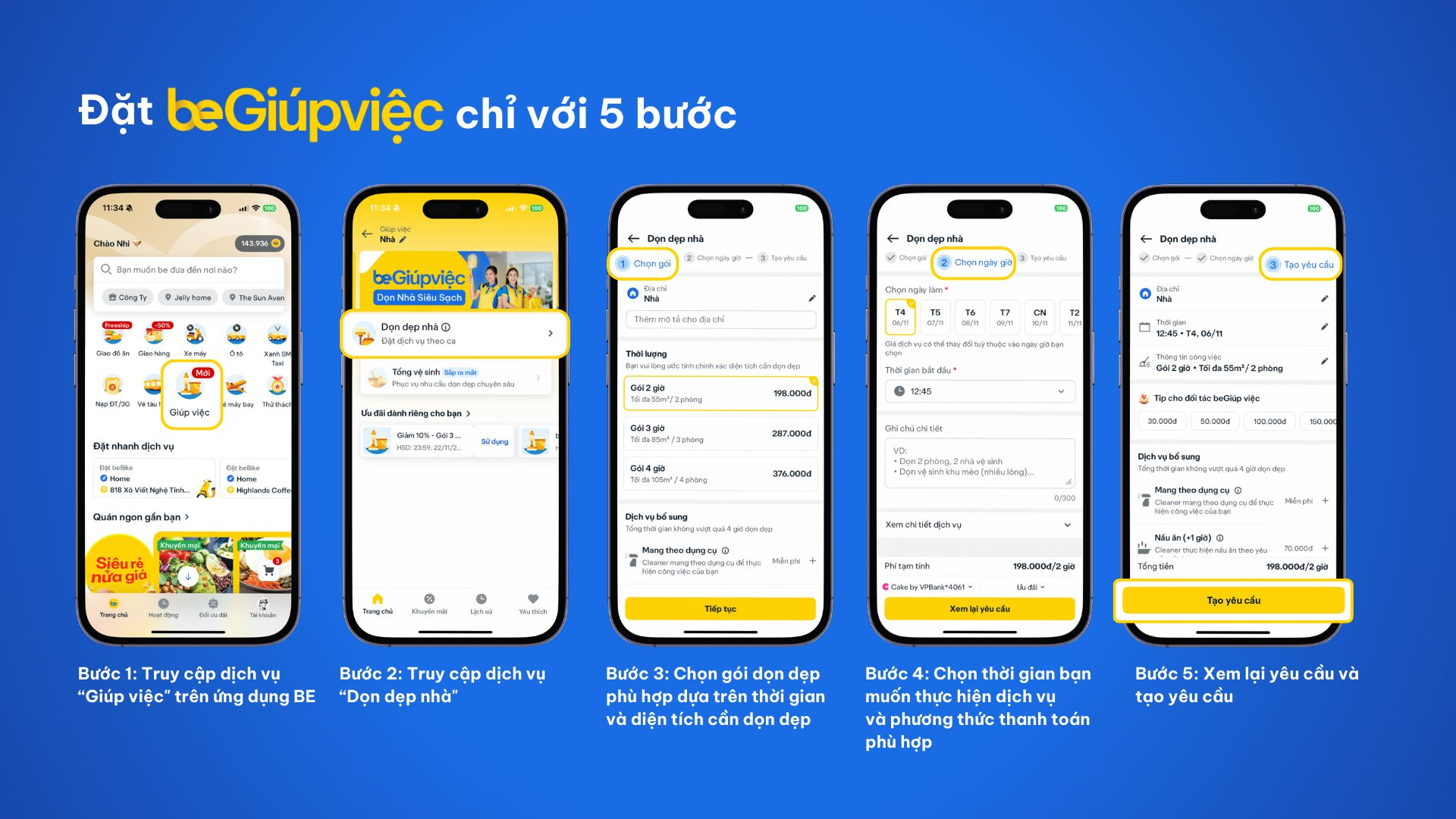This screenshot has height=819, width=1456.
Task: Click Tạo yêu cầu create request button
Action: pyautogui.click(x=1237, y=600)
